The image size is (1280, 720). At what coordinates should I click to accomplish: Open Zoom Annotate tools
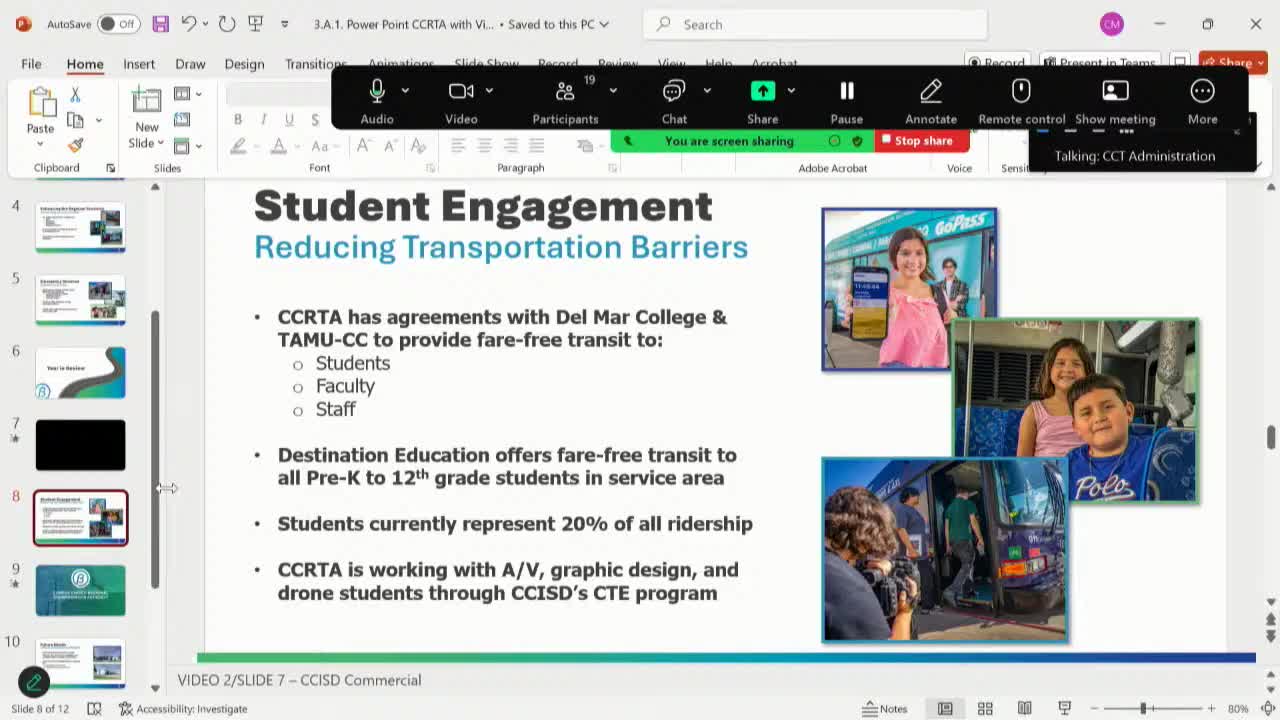pos(931,100)
